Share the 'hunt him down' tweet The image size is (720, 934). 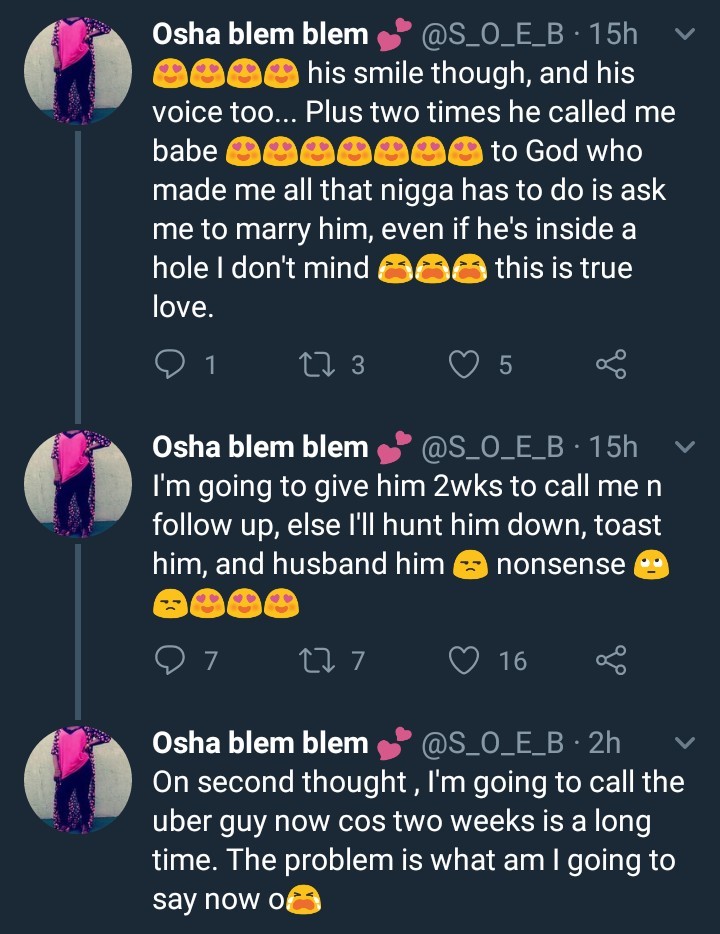click(610, 660)
